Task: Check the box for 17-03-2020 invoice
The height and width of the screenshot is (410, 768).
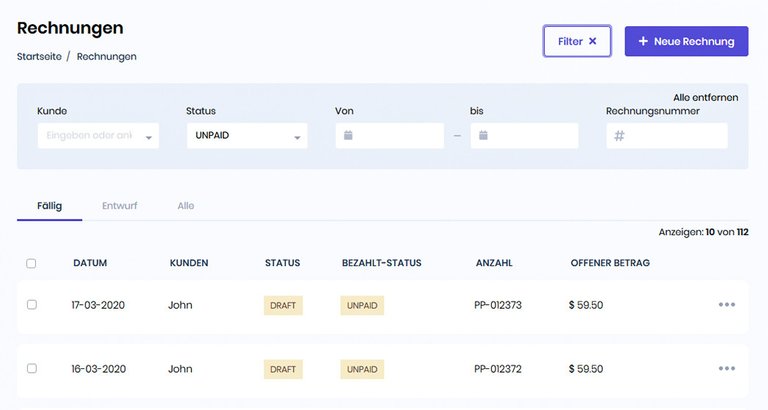Action: (x=31, y=305)
